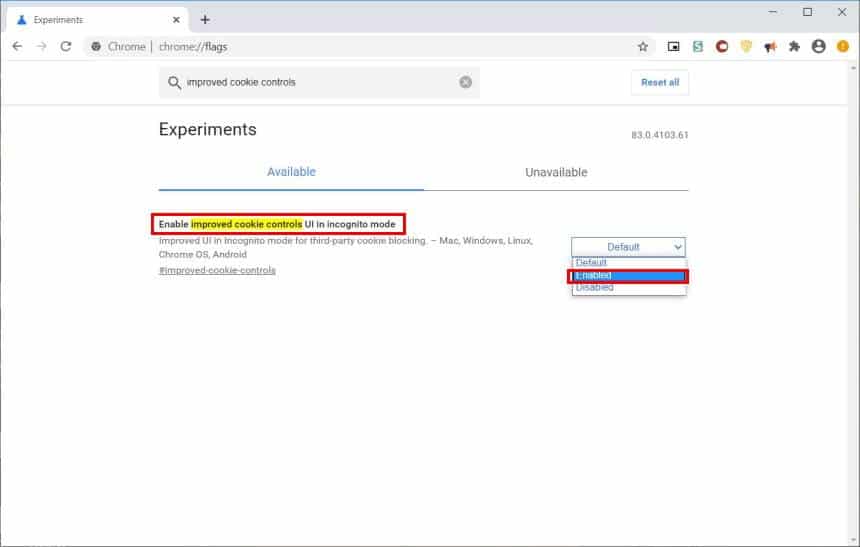Click the green S extension icon

click(x=698, y=47)
